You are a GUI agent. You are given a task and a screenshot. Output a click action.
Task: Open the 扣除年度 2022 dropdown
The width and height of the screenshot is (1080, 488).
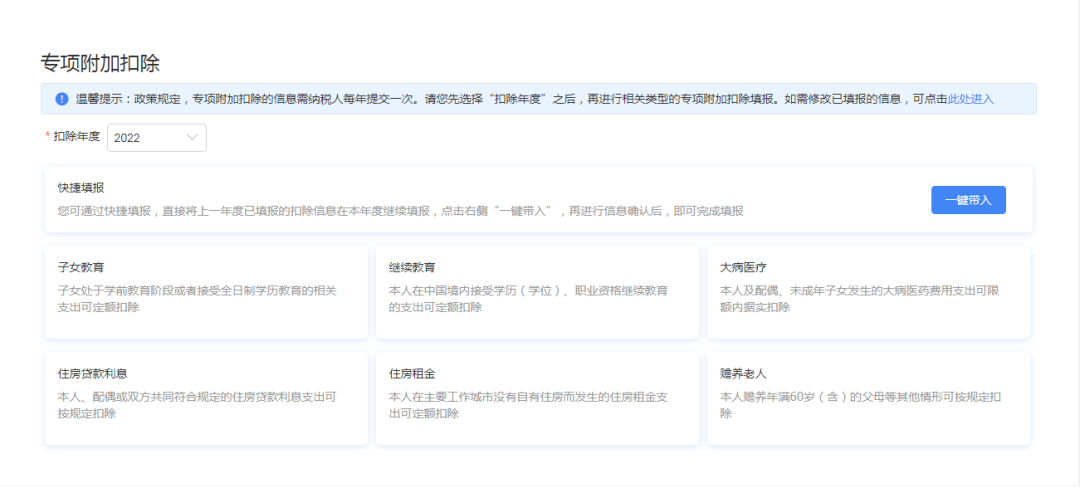coord(157,138)
